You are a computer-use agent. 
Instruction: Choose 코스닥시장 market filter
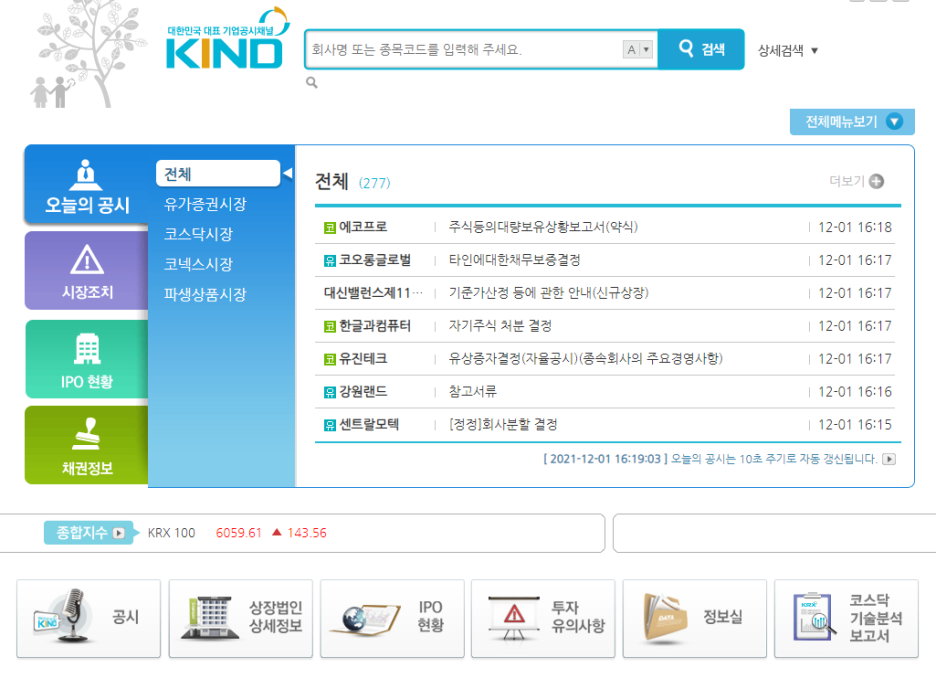[198, 234]
